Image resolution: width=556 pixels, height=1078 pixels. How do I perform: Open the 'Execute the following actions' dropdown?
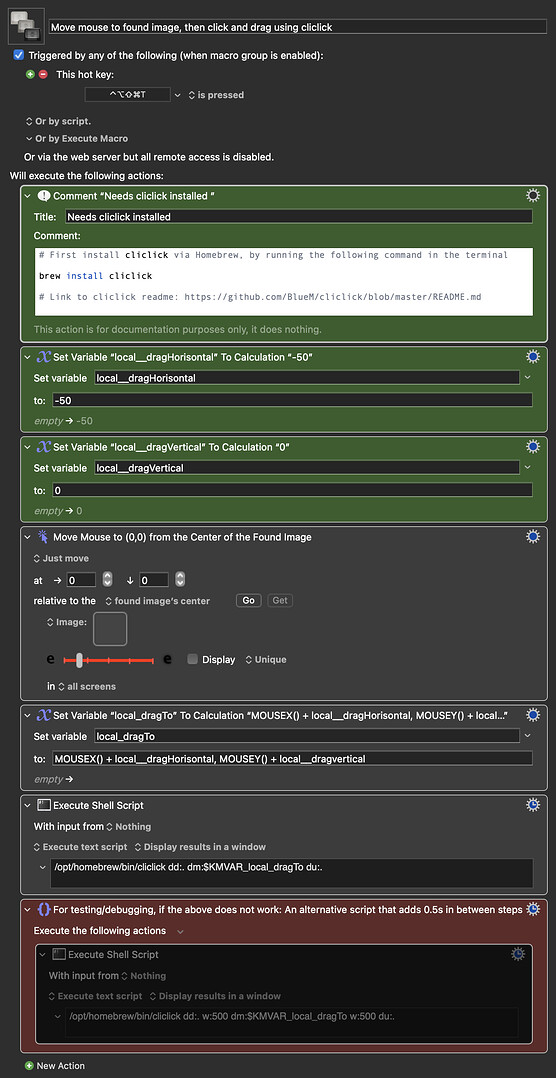point(180,931)
